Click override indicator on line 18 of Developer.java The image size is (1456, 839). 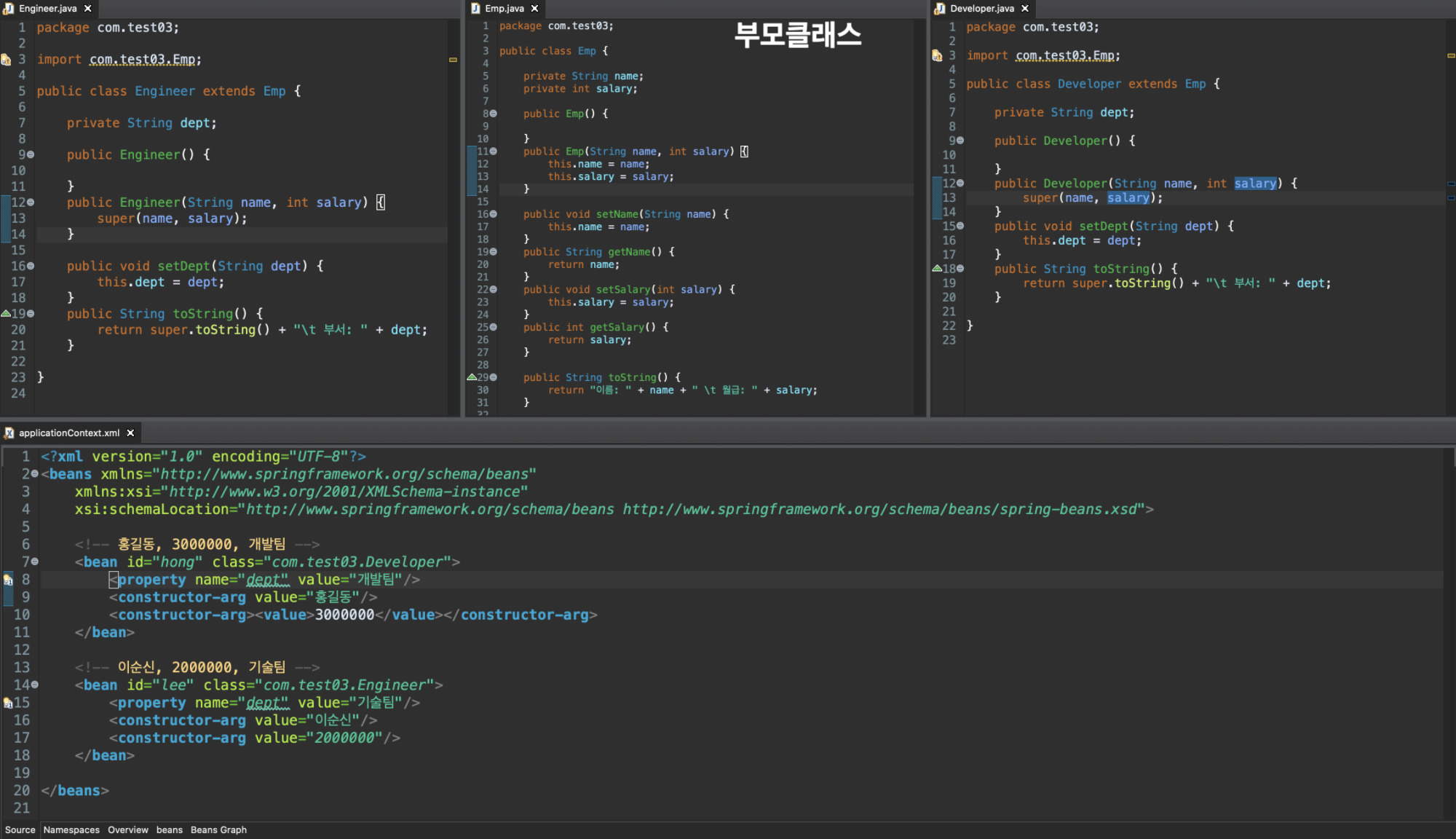937,269
